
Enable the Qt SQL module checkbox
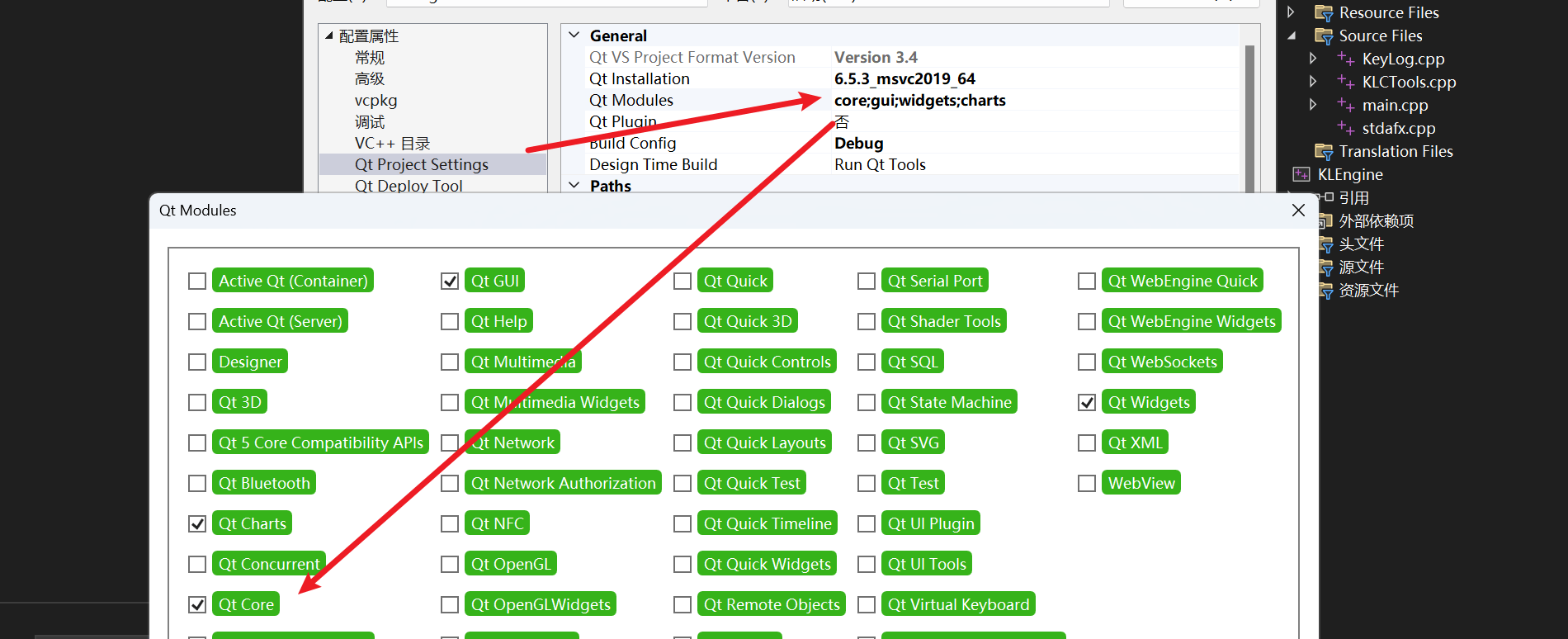coord(867,362)
